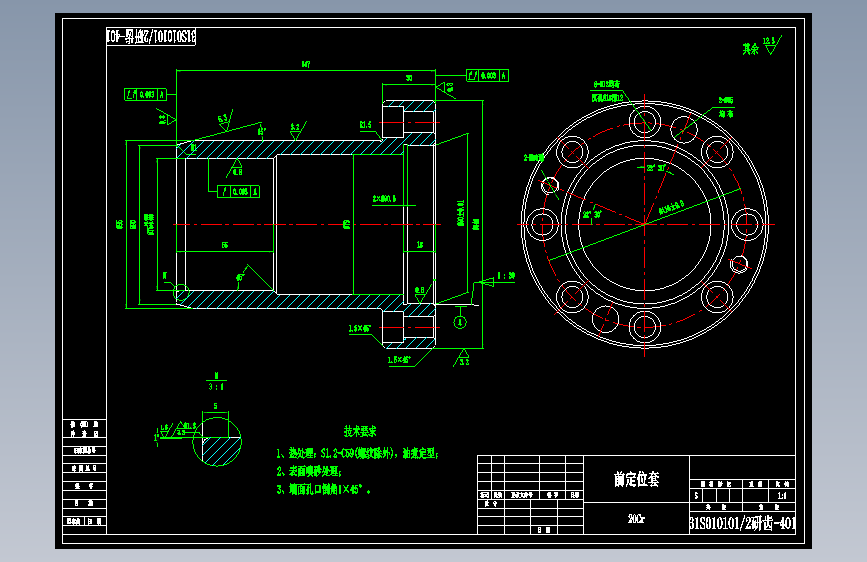Click the 45° chamfer angle label inside the bore
The image size is (867, 562).
click(240, 278)
